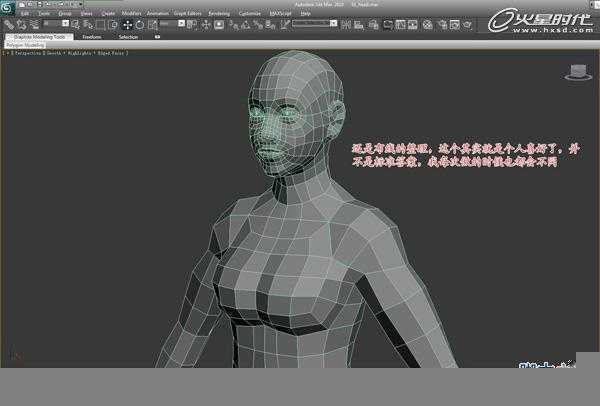Screen dimensions: 600x406
Task: Activate the Select and Rotate tool
Action: [140, 25]
